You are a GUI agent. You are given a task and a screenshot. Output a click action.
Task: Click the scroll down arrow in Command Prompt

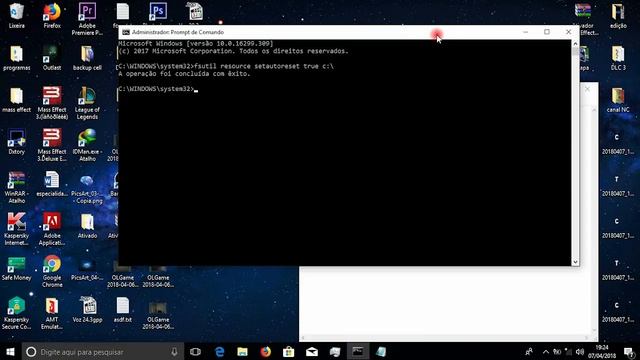[575, 262]
